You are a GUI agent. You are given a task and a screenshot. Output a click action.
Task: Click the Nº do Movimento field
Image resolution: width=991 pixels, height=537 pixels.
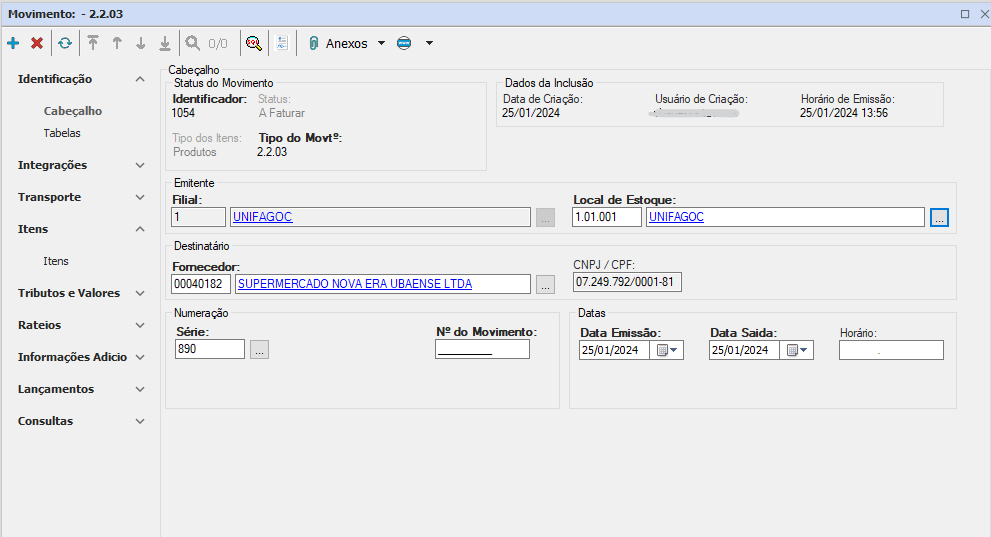pyautogui.click(x=482, y=350)
